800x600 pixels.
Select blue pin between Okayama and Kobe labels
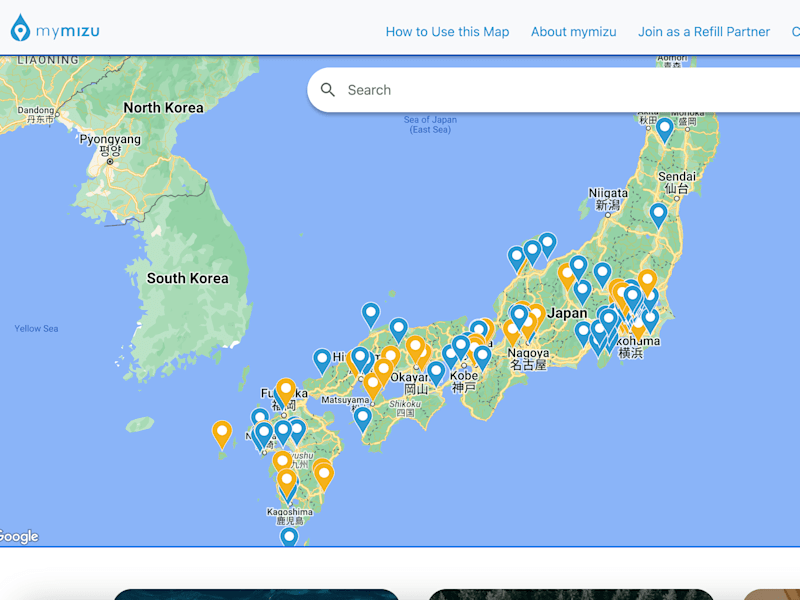(436, 373)
